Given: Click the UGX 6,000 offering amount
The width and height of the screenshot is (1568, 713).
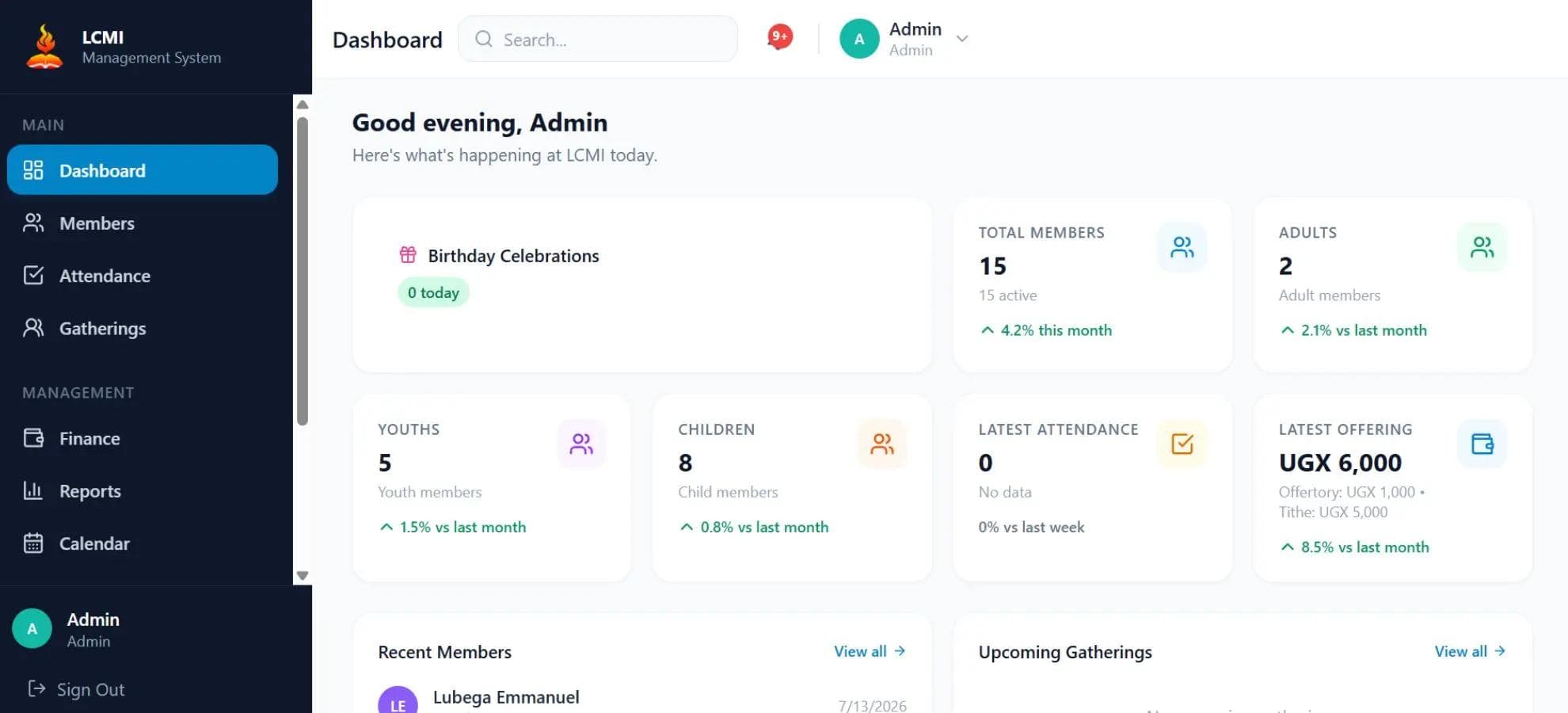Looking at the screenshot, I should coord(1340,462).
